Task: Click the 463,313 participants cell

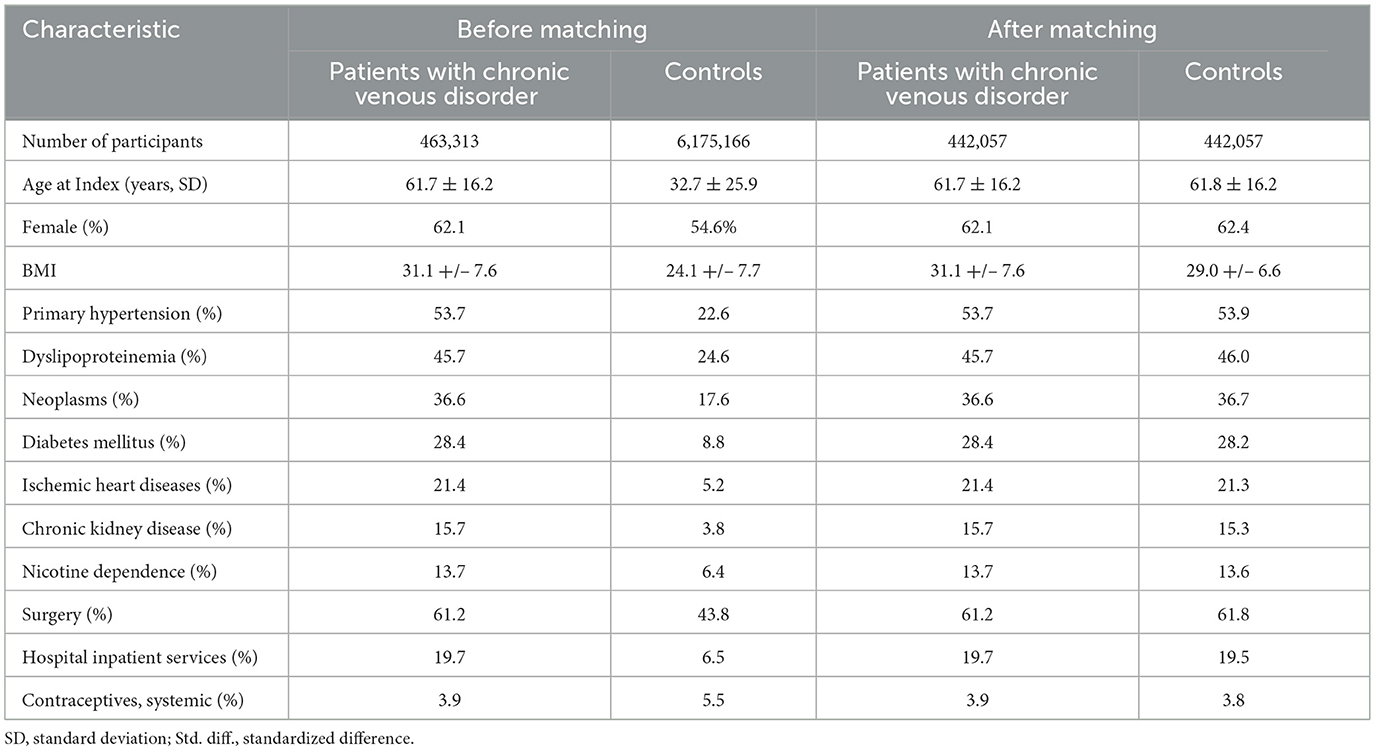Action: point(450,142)
